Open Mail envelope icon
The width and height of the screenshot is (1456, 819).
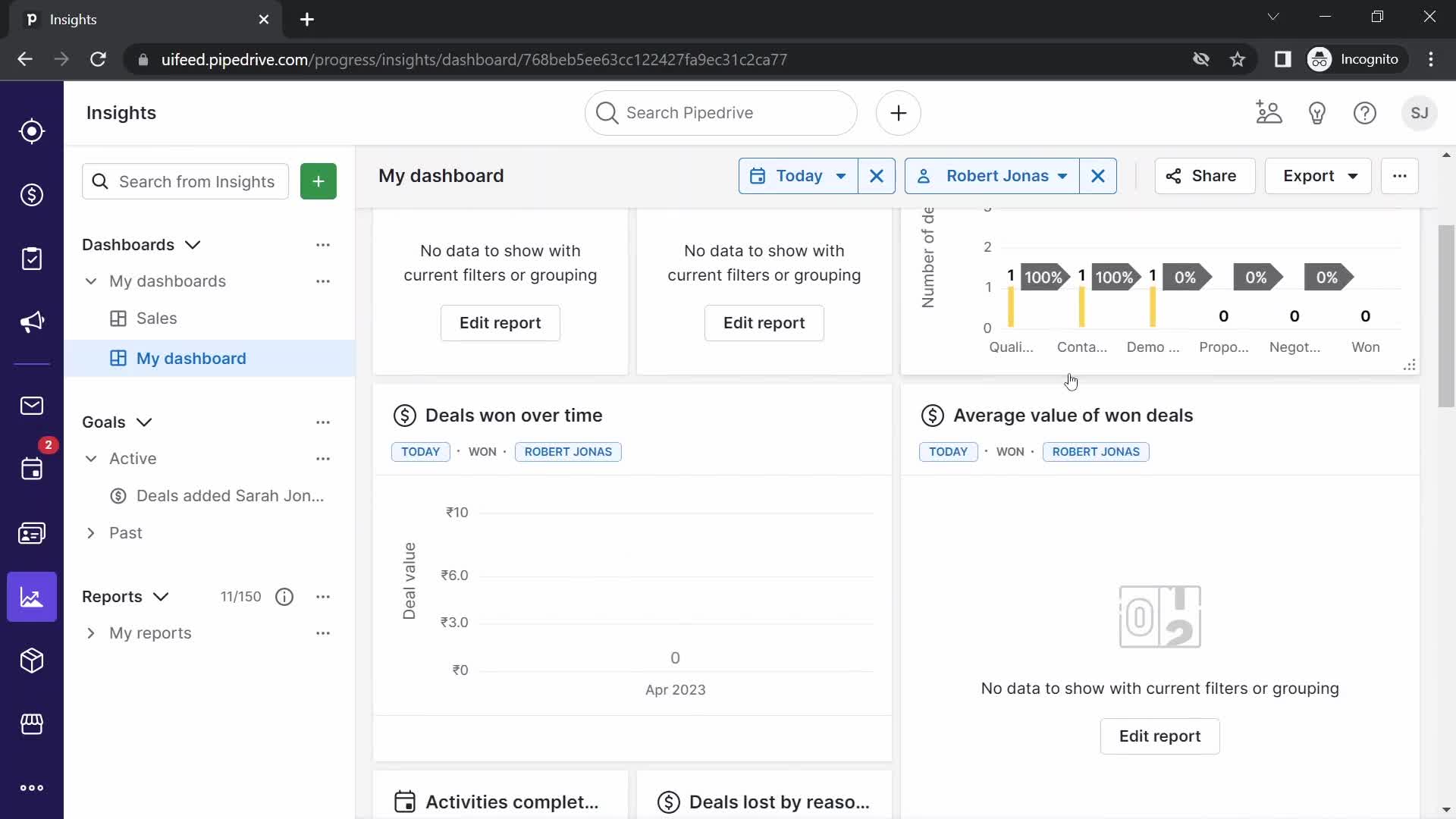[32, 406]
